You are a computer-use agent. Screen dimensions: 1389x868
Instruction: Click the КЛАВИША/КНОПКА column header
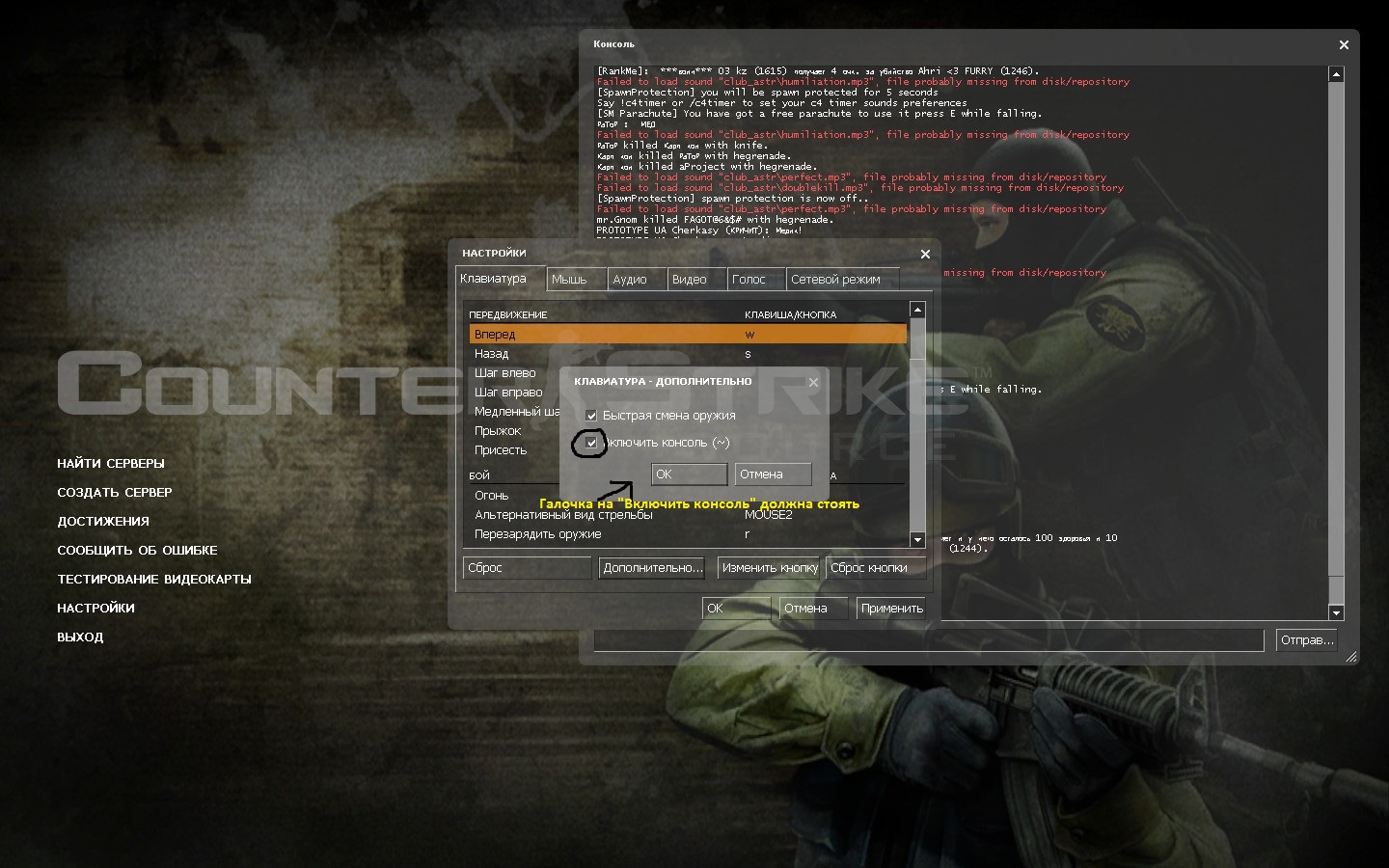tap(791, 315)
